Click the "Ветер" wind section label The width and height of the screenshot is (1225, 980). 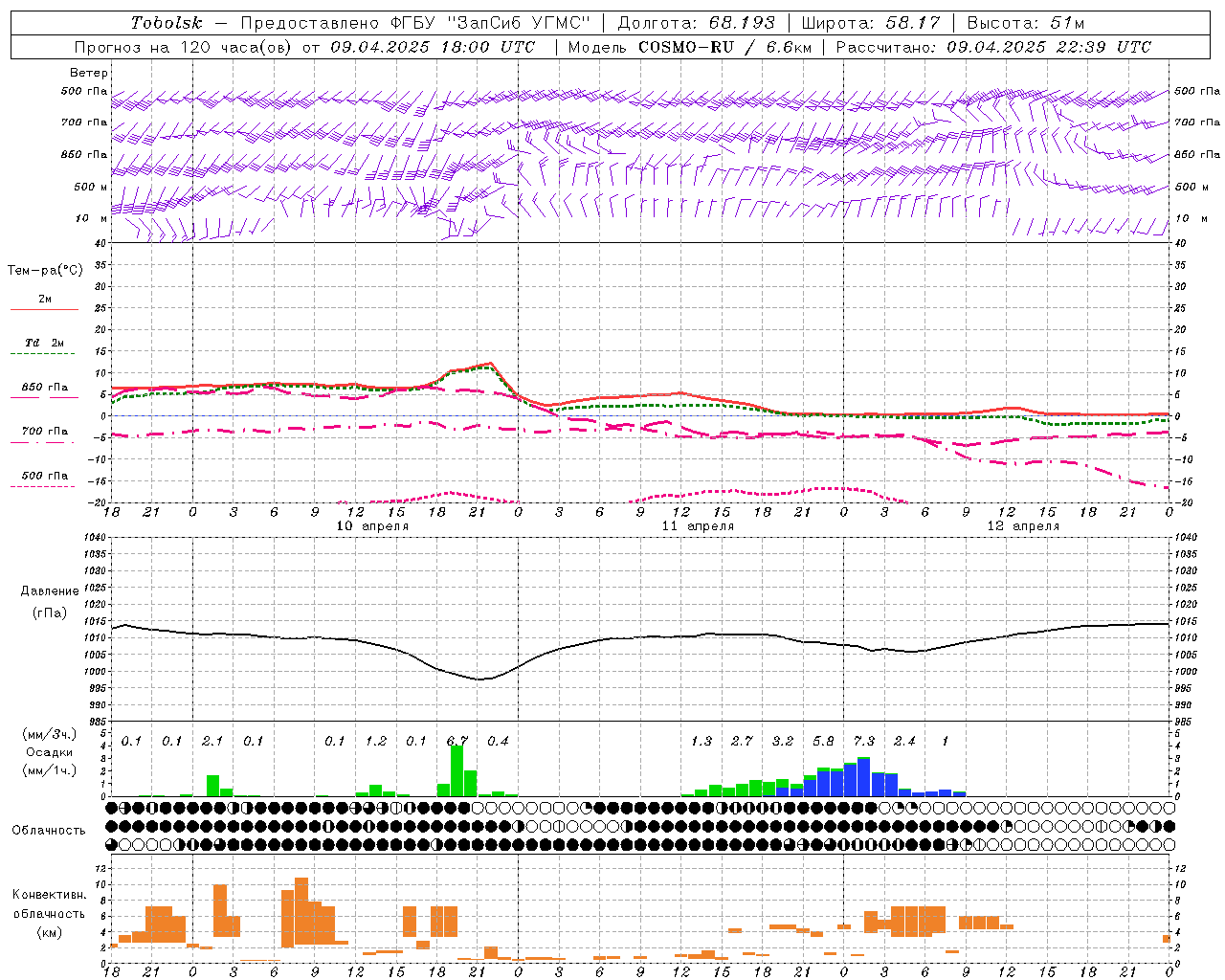click(x=89, y=73)
